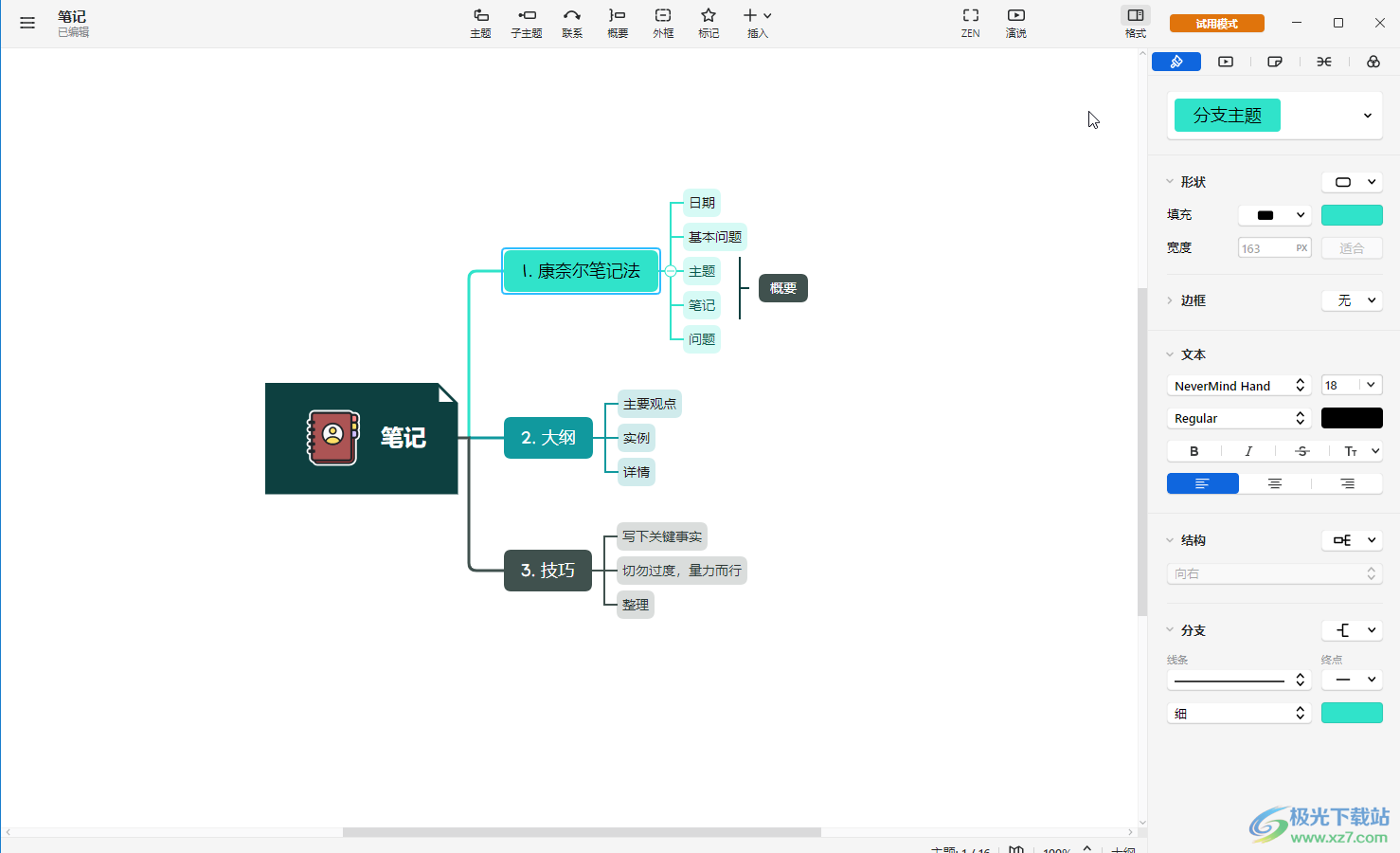1400x853 pixels.
Task: Collapse the 分支 branch section
Action: [1170, 630]
